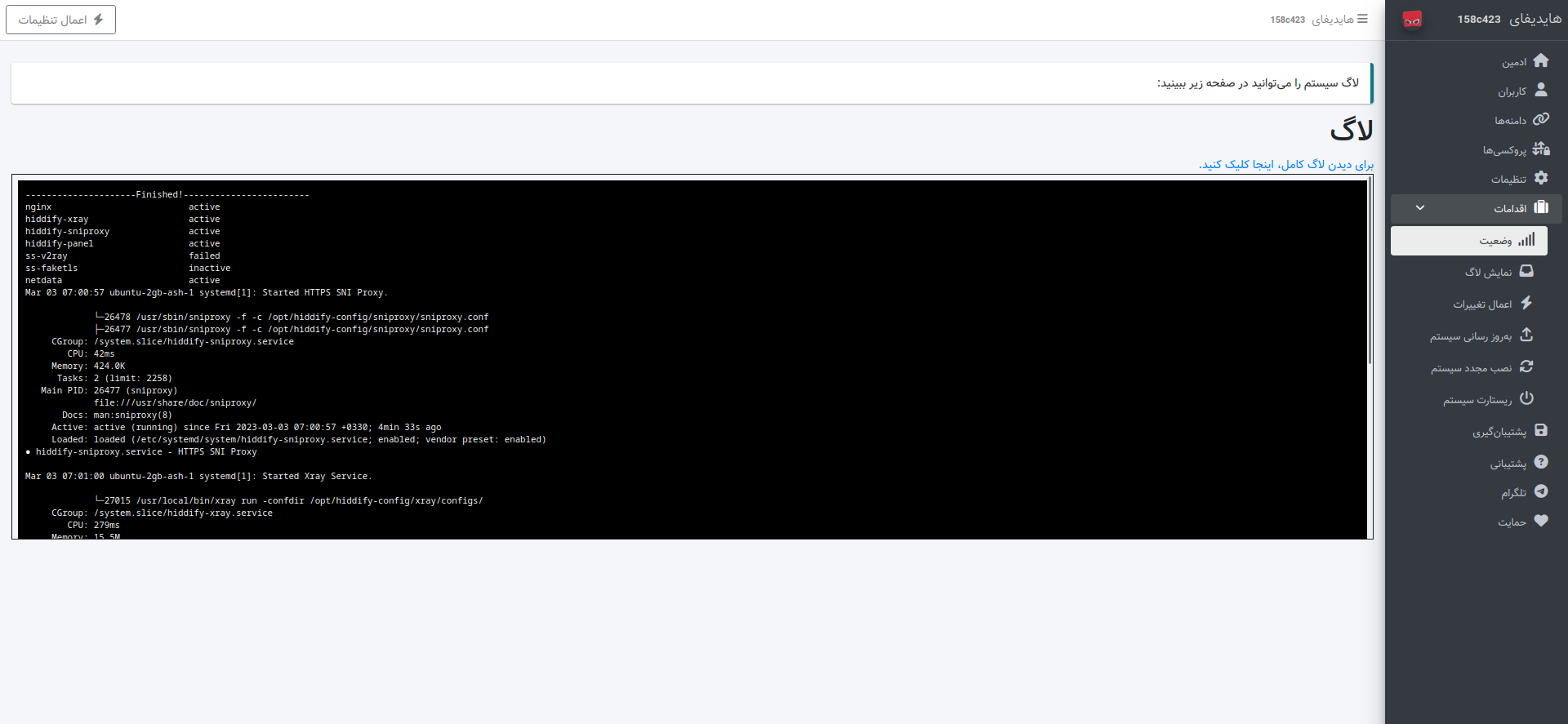Screen dimensions: 1568x724
Task: Click the Show Log (نمایش لاگ) inbox icon
Action: (x=1526, y=271)
